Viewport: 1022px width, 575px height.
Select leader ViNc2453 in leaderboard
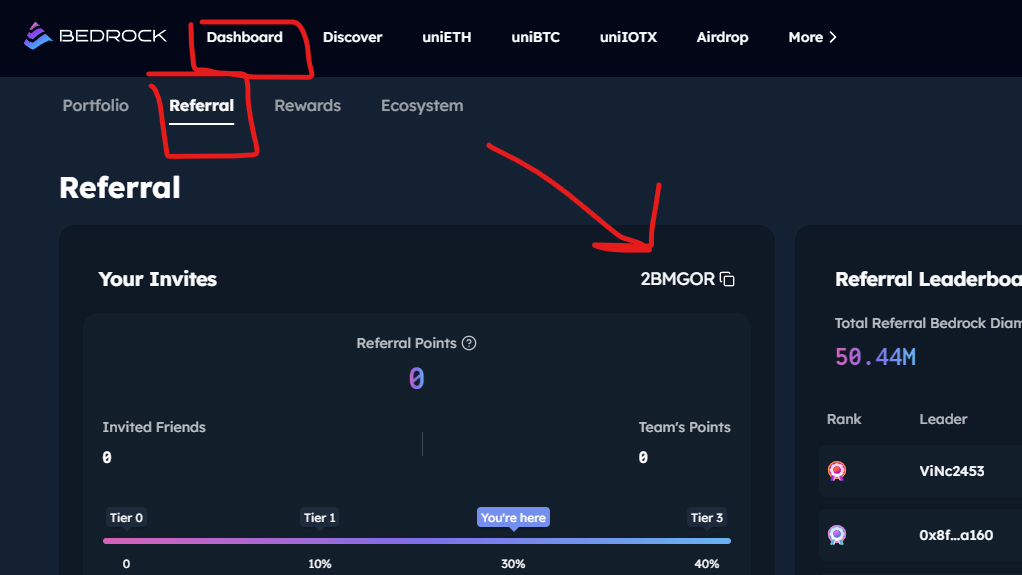point(952,471)
